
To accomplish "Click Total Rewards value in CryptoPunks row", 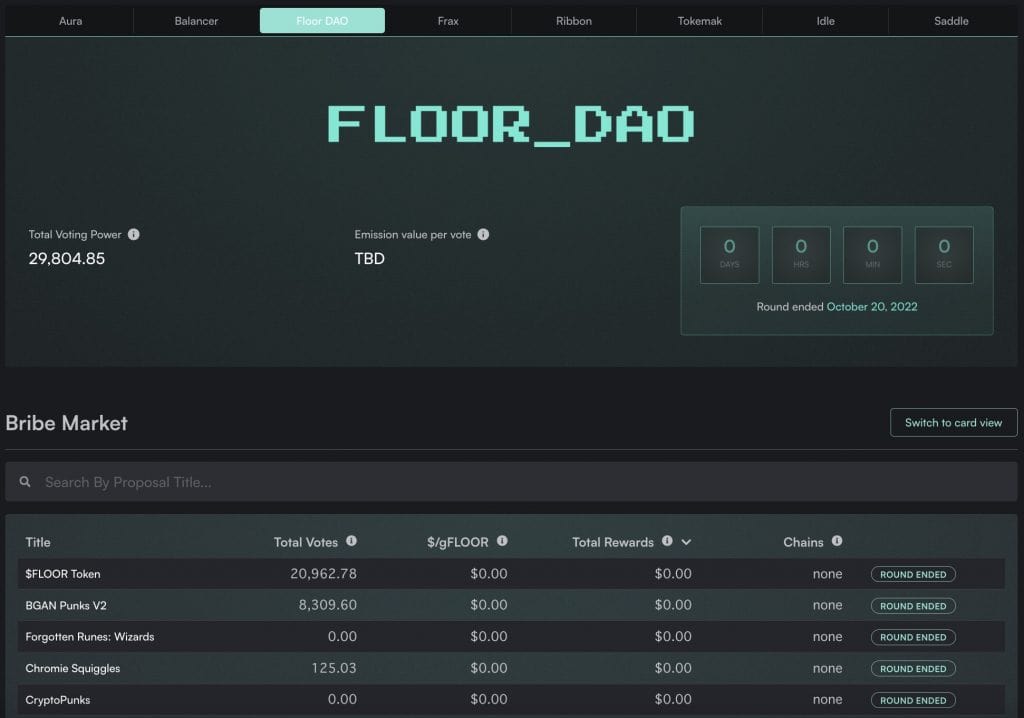I will (x=673, y=699).
